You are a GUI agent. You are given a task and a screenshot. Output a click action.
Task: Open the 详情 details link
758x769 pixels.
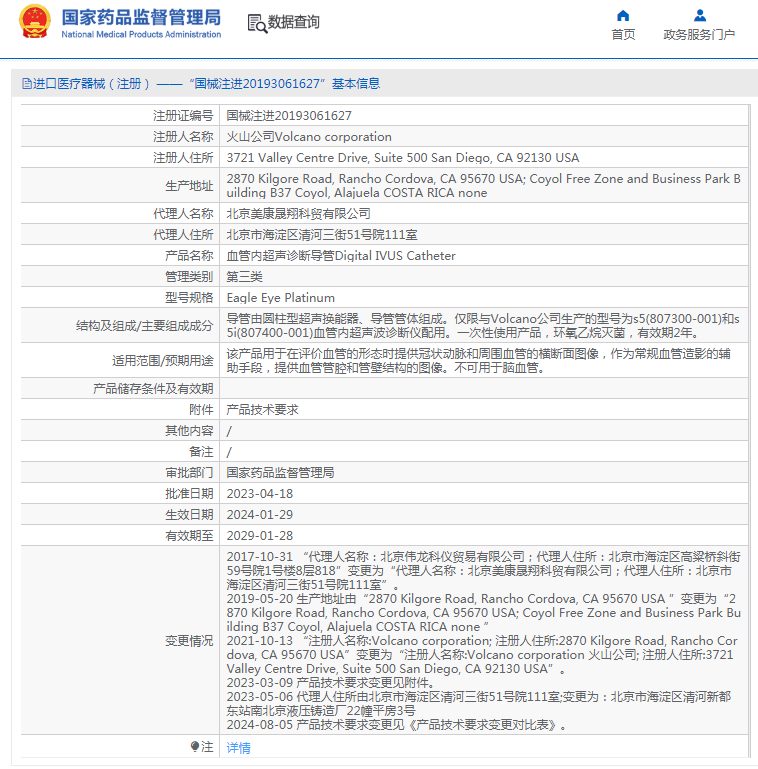pyautogui.click(x=238, y=747)
